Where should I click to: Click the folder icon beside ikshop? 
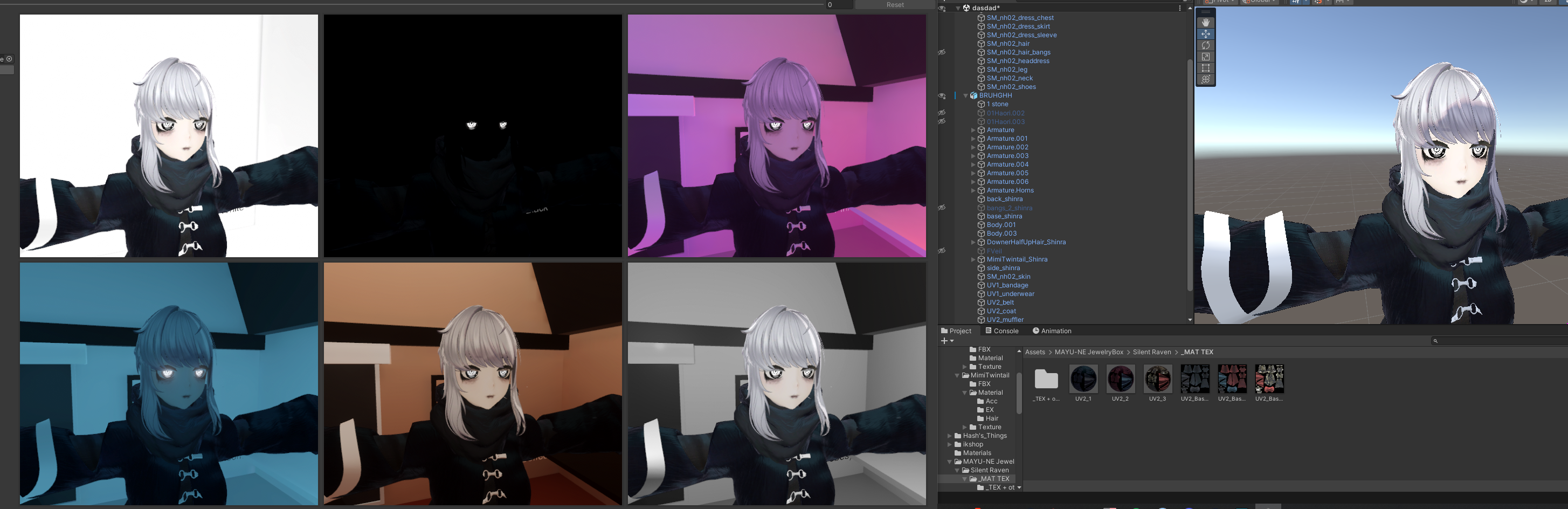point(958,444)
